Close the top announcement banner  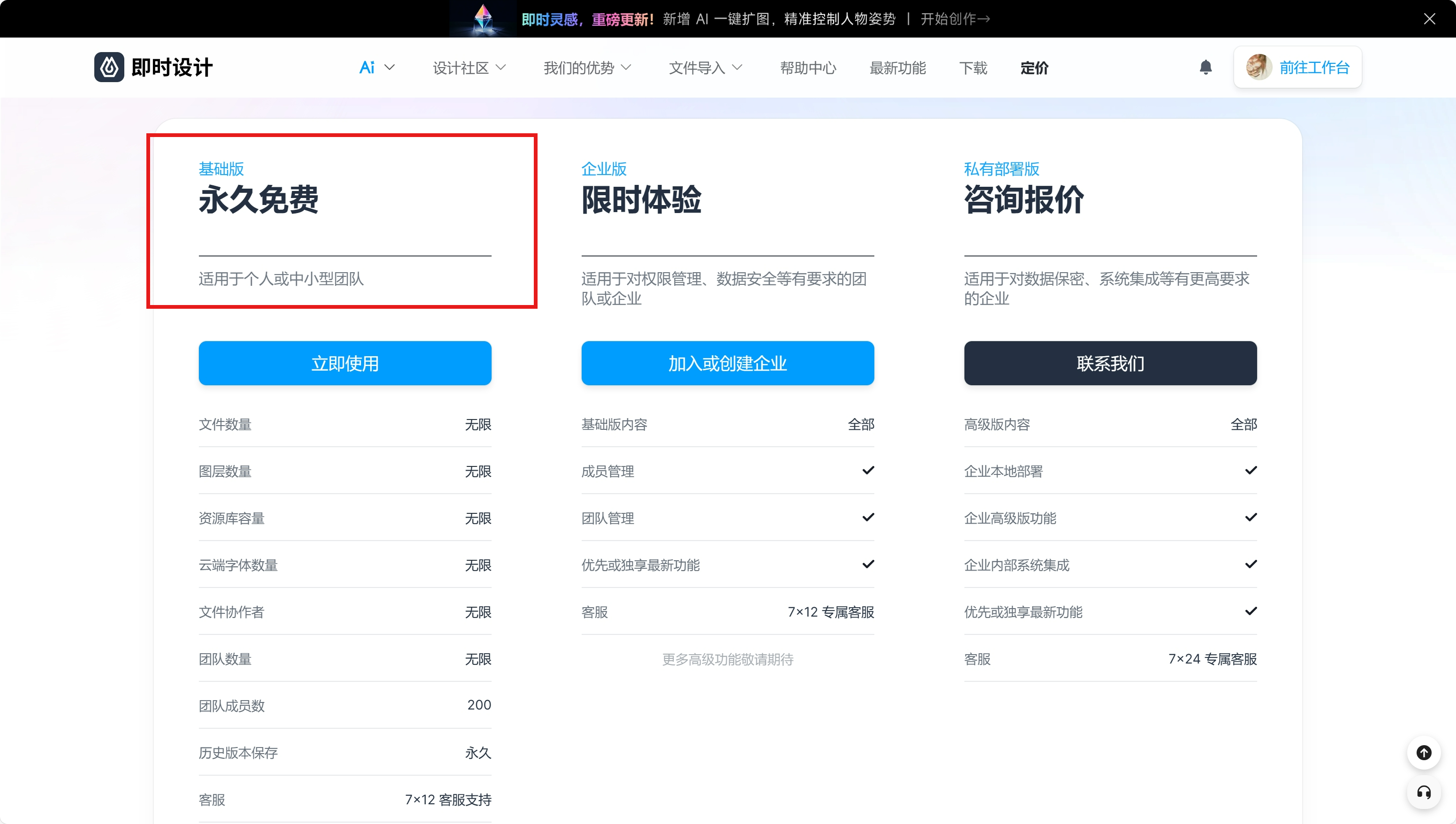tap(1429, 19)
